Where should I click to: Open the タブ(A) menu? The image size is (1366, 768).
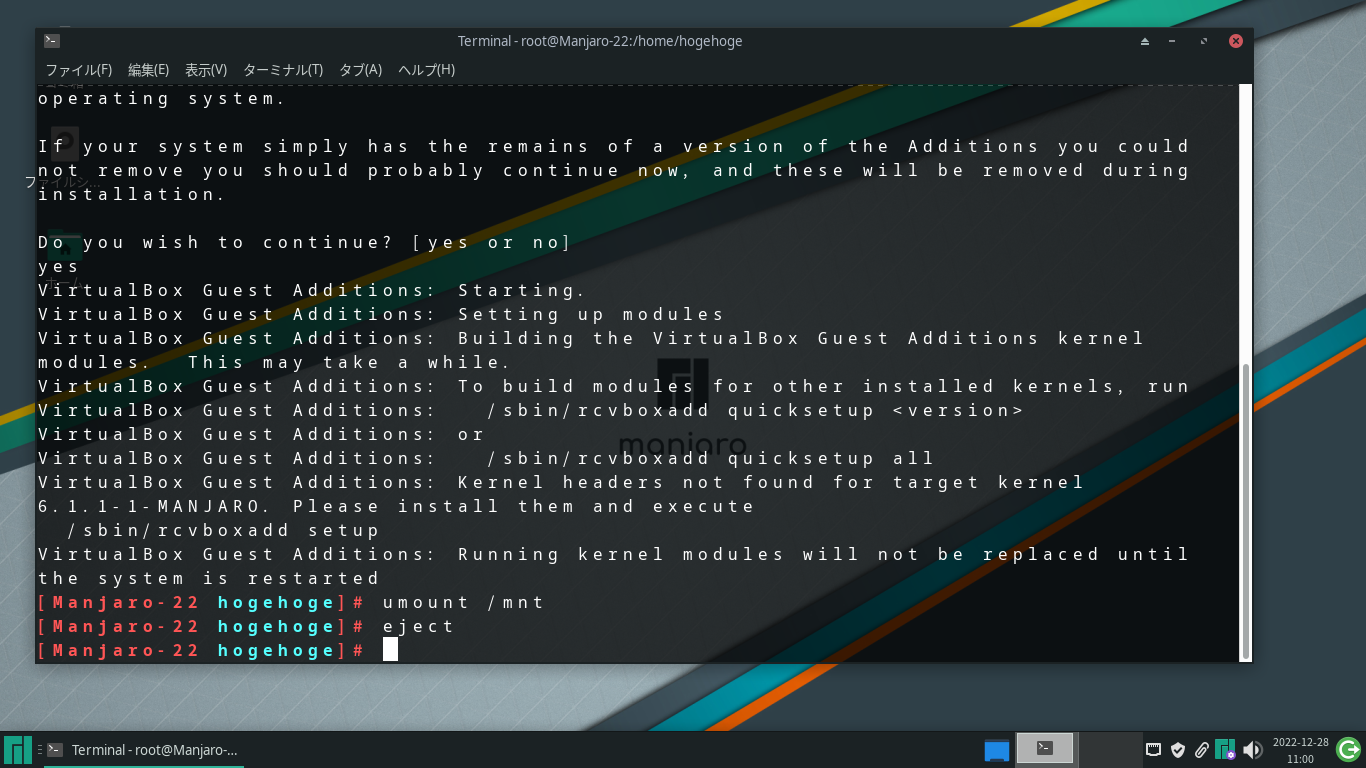(360, 70)
